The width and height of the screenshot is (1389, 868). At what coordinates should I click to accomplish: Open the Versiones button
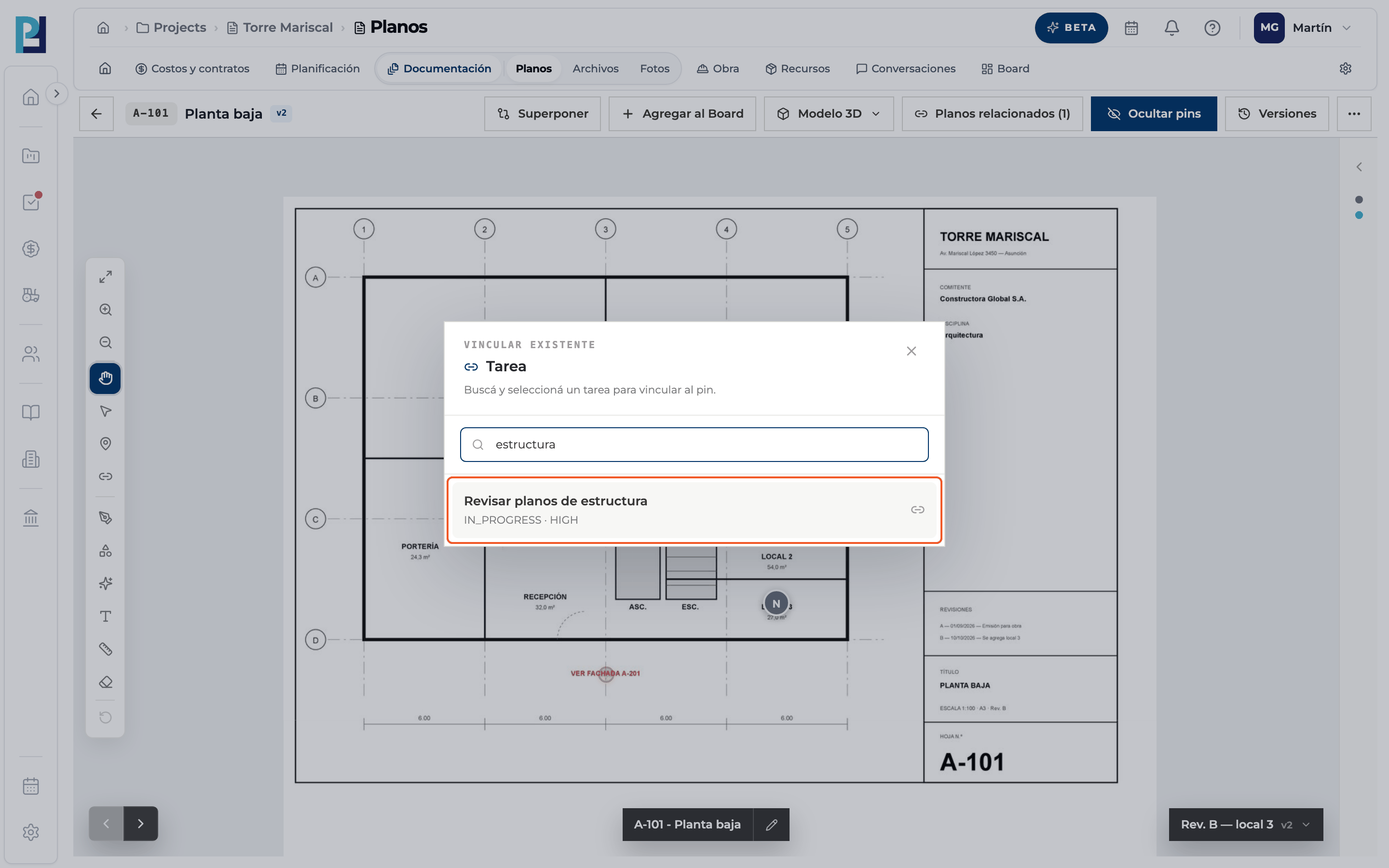tap(1277, 114)
